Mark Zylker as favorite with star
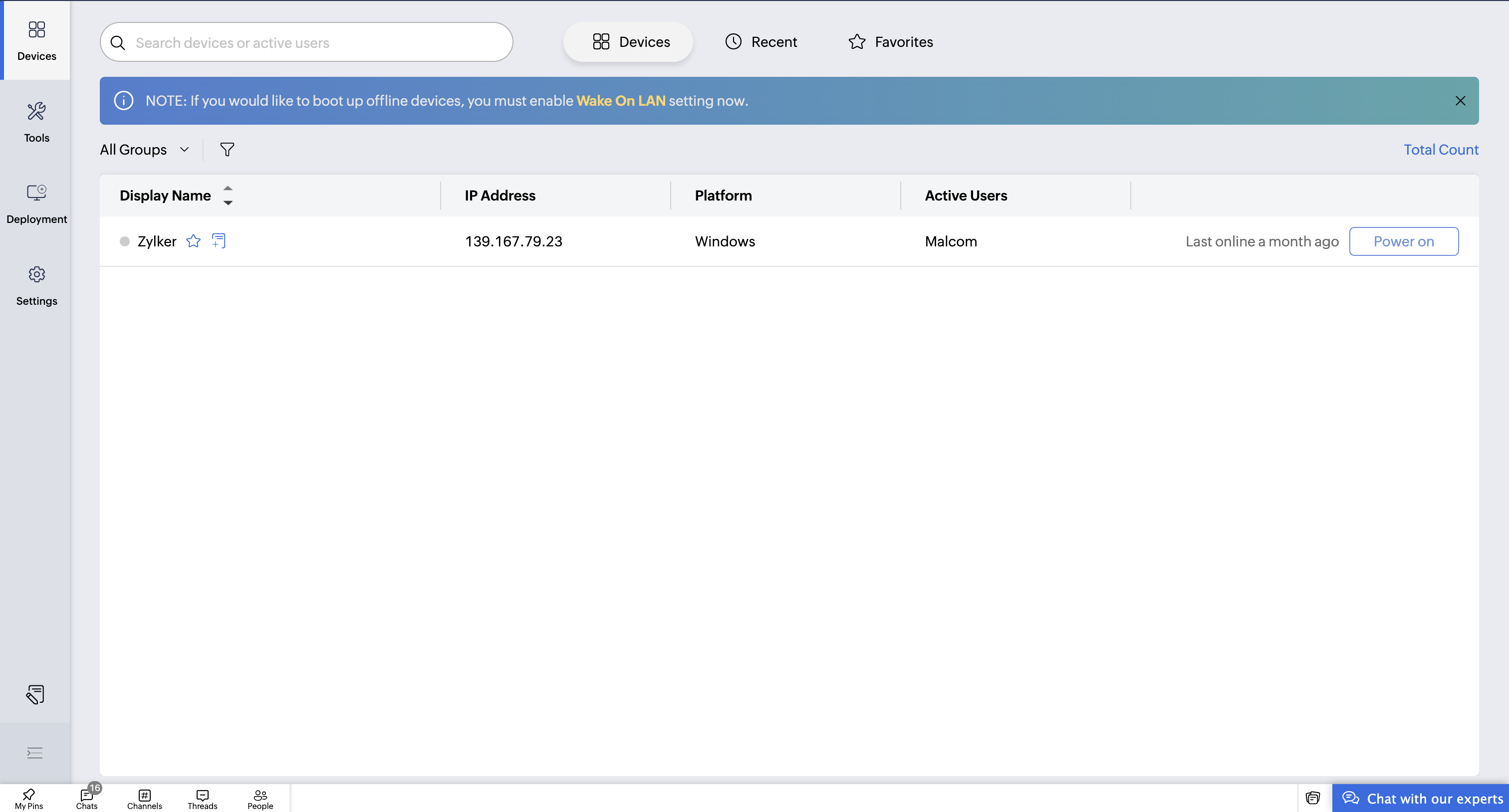This screenshot has width=1509, height=812. 193,240
